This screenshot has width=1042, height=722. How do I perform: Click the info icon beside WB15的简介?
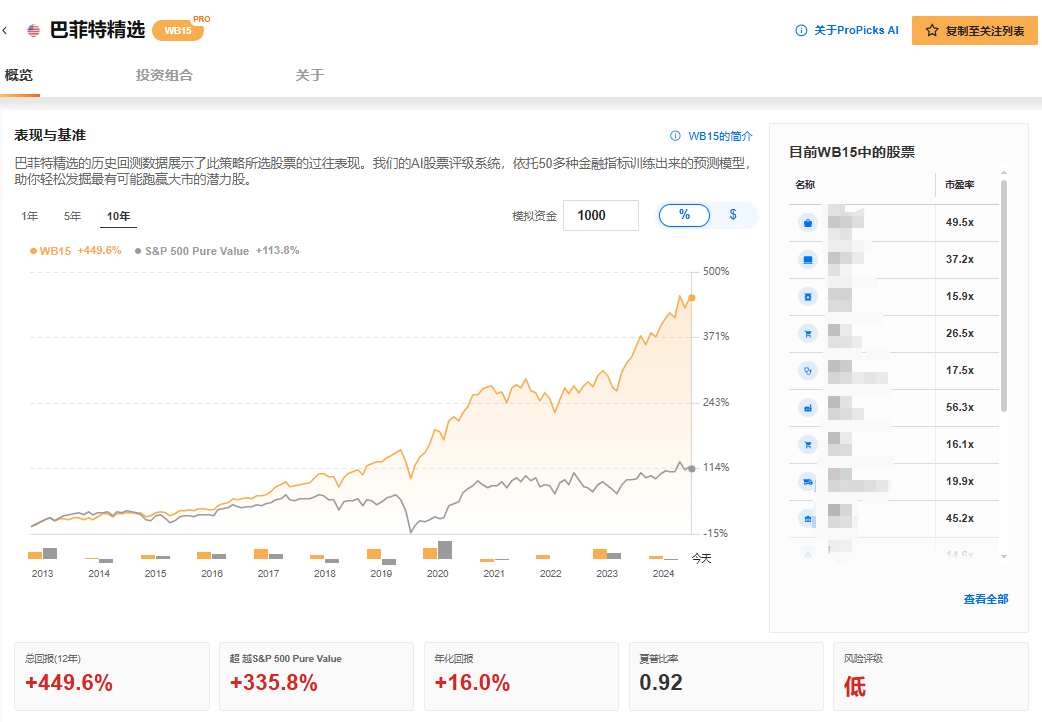tap(675, 135)
